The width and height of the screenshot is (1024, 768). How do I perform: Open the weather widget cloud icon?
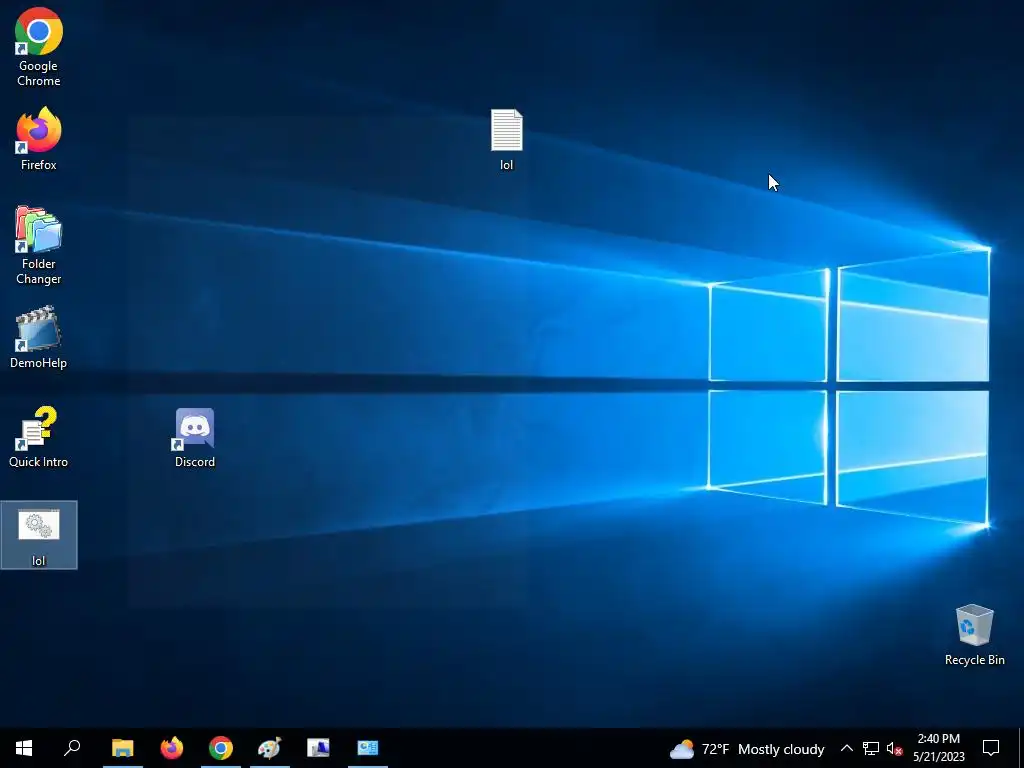(x=682, y=749)
